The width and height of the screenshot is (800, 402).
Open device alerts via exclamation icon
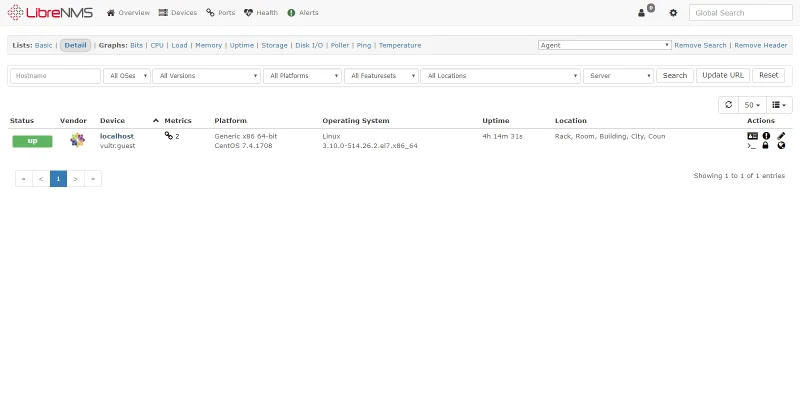766,136
